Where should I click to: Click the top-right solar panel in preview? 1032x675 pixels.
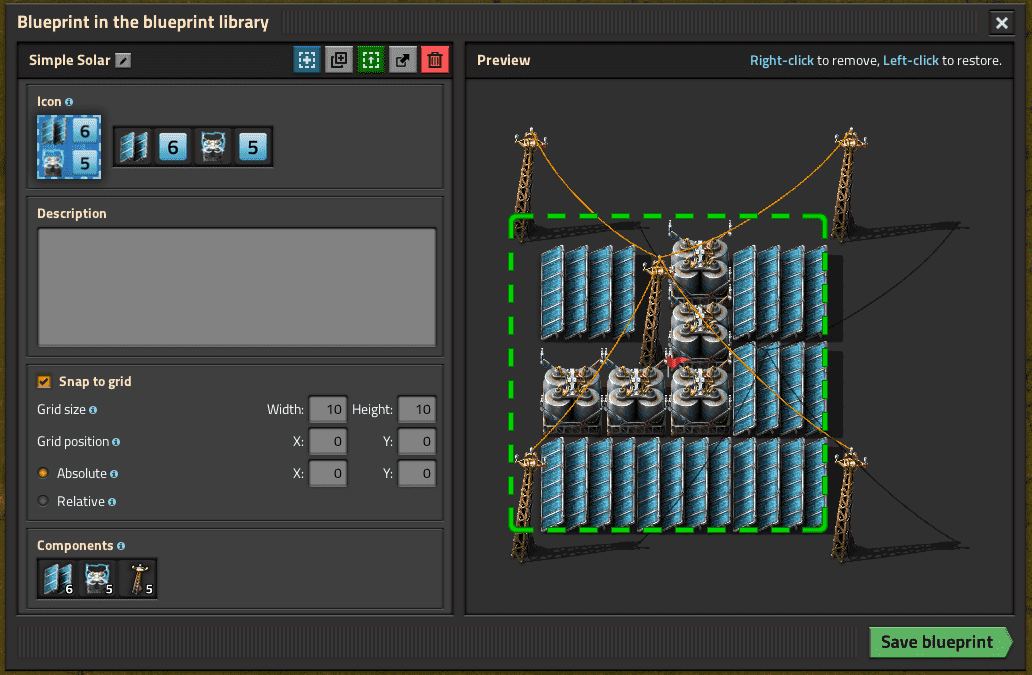tap(779, 291)
